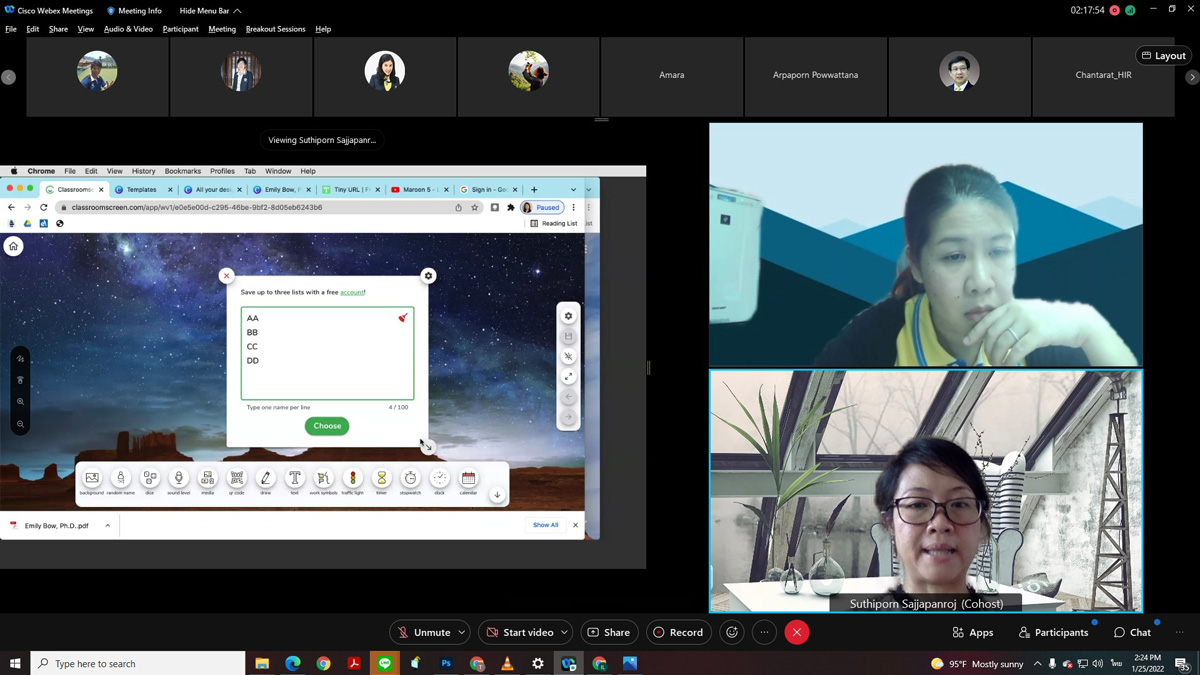Screen dimensions: 1200x675
Task: Open the Chat panel
Action: tap(1132, 632)
